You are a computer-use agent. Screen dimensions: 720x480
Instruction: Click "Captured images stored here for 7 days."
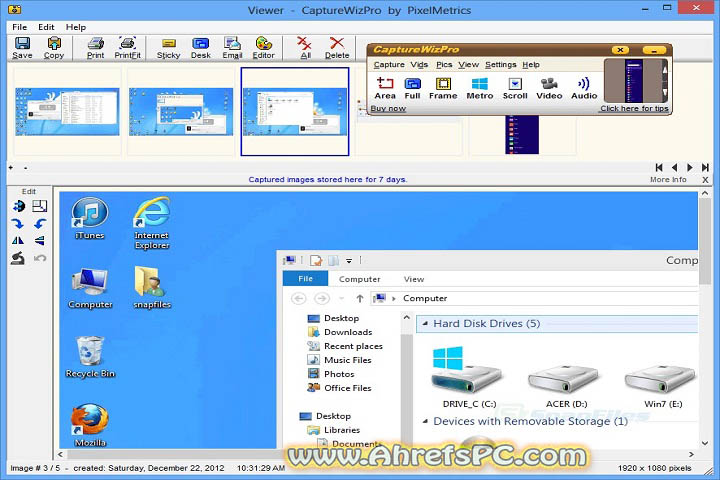point(328,180)
